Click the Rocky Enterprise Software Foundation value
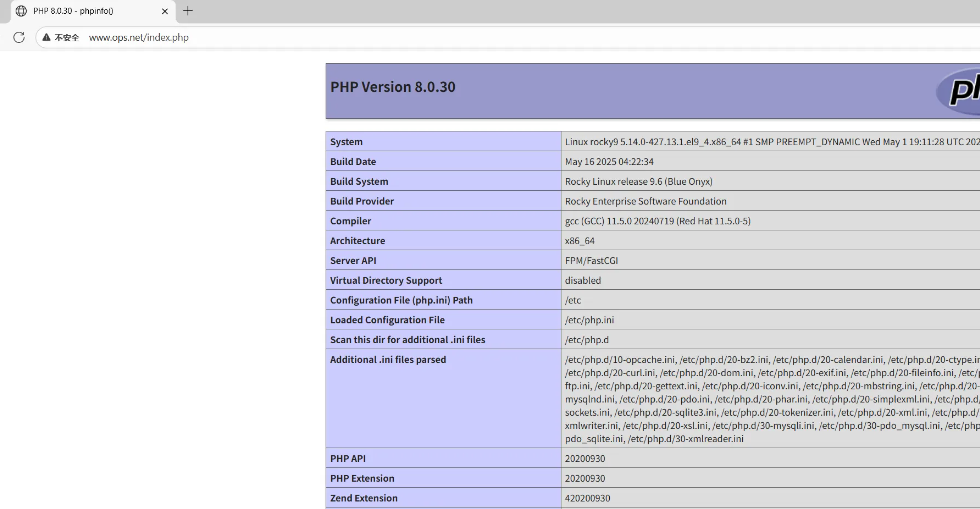 click(645, 201)
